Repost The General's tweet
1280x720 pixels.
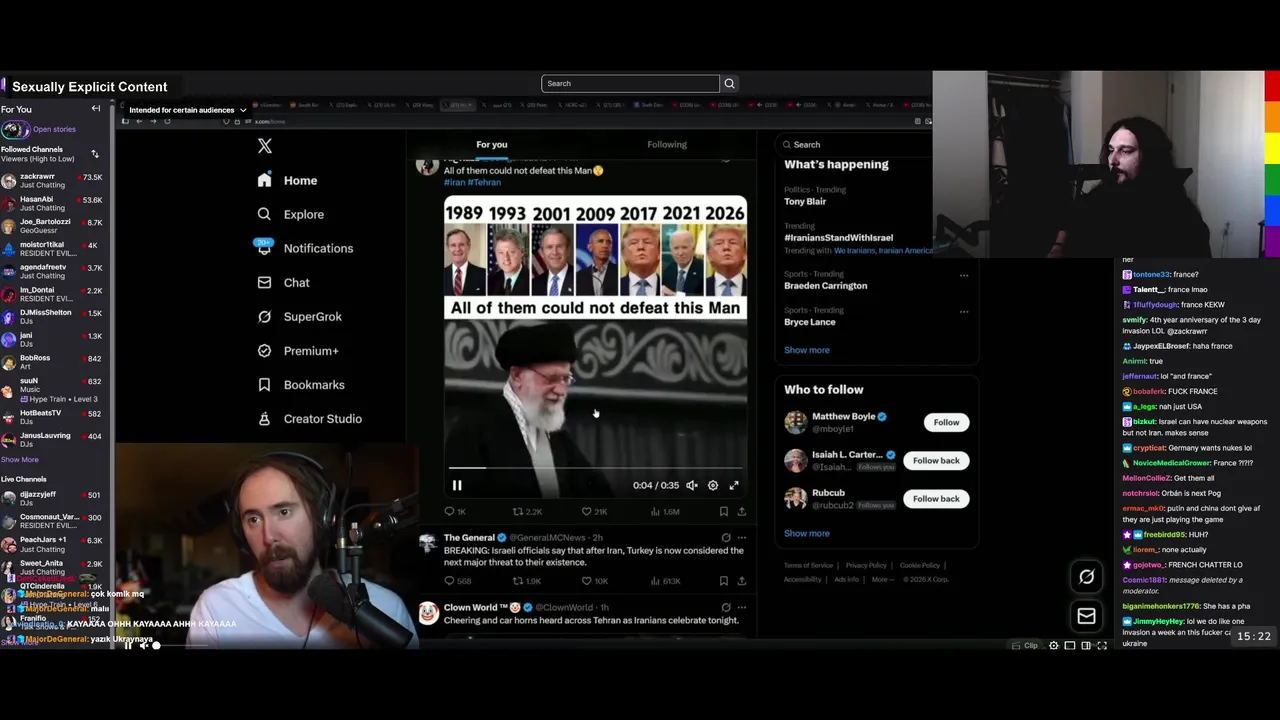(x=527, y=581)
